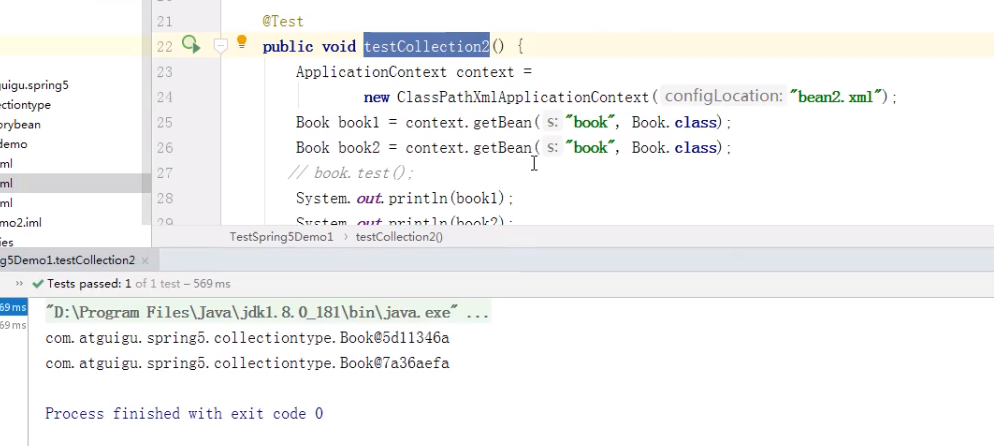Expand the folded java.exe command line ellipsis
Viewport: 994px width, 446px height.
coord(478,313)
